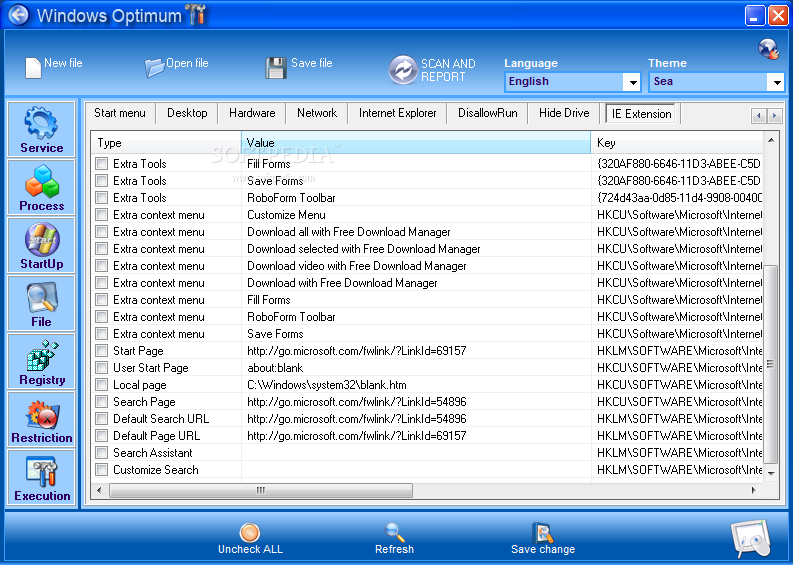Screen dimensions: 793x565
Task: Switch to the Hide Drive tab
Action: pos(564,113)
